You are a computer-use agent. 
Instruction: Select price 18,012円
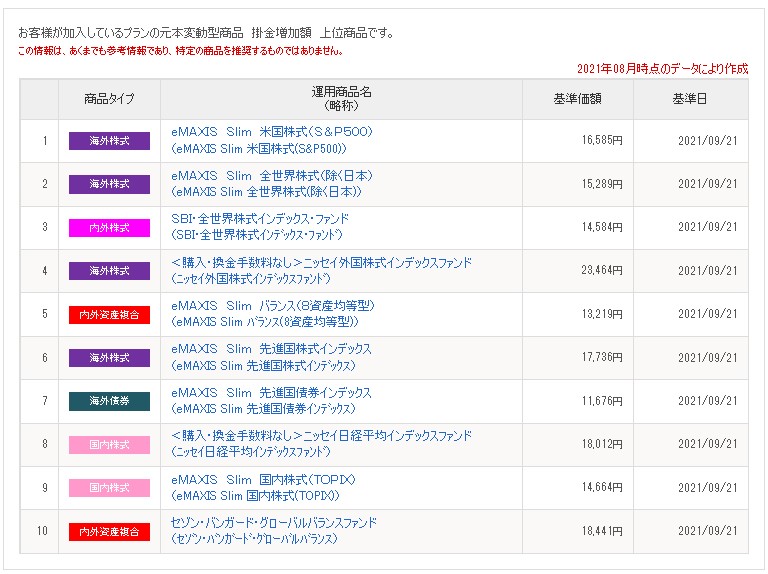coord(602,444)
